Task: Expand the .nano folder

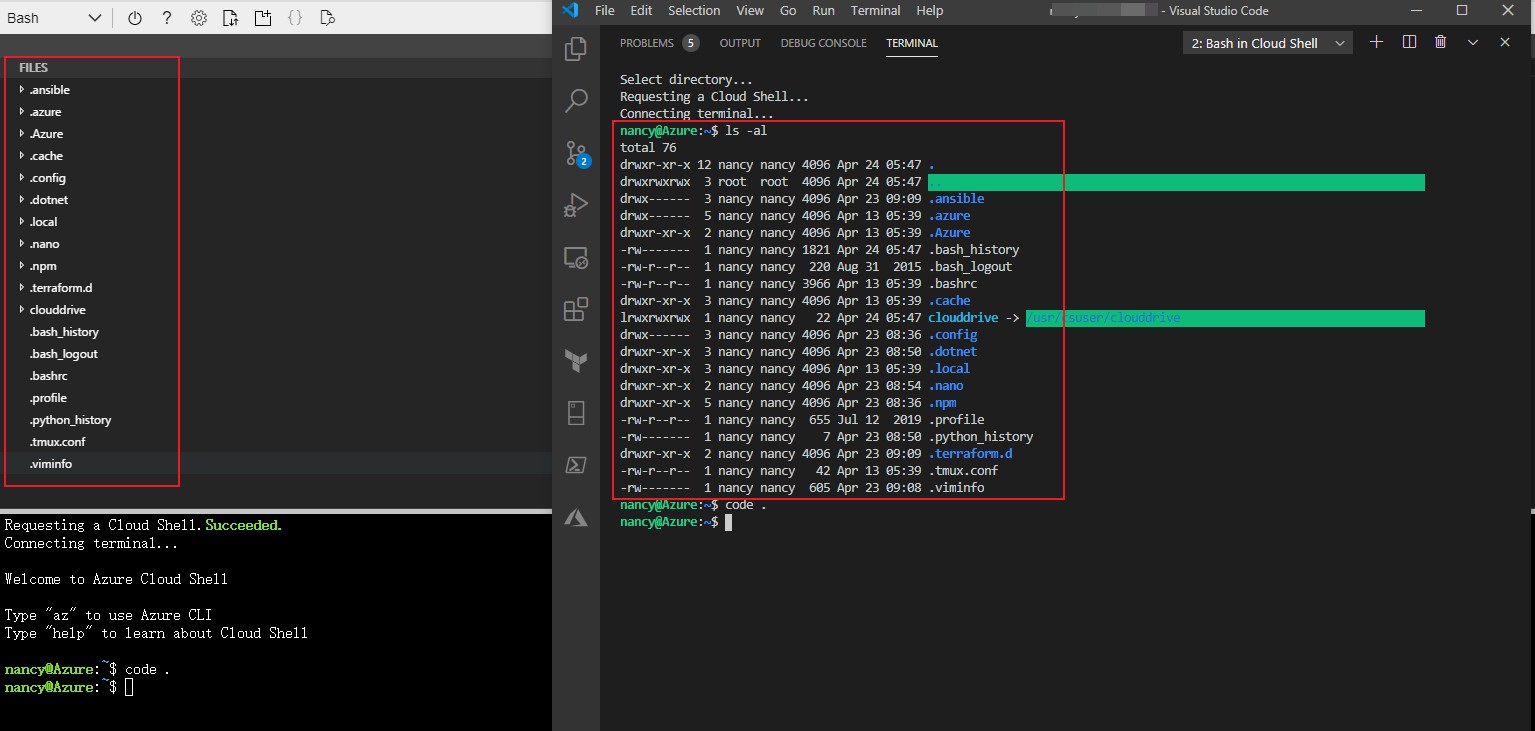Action: (44, 244)
